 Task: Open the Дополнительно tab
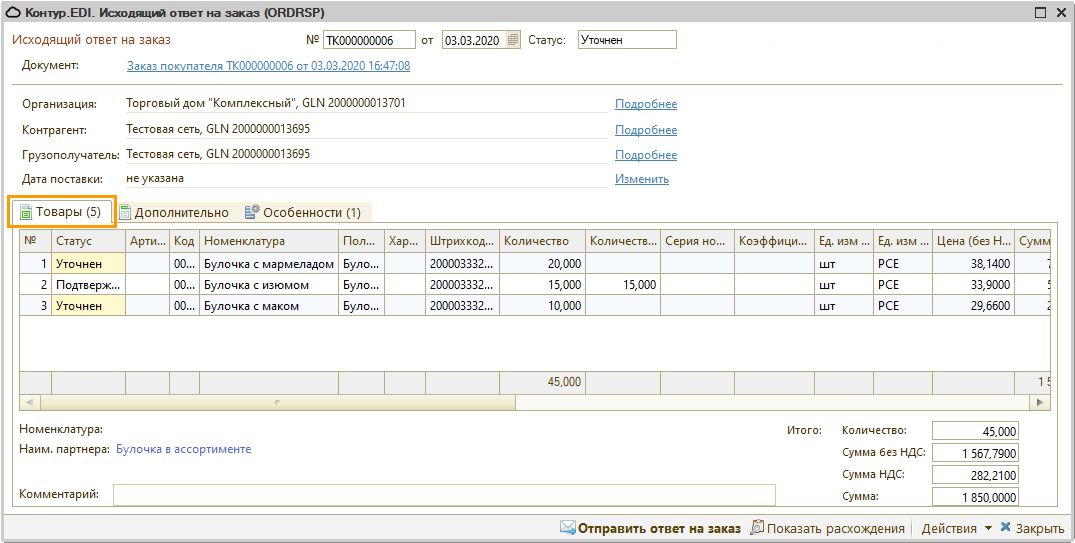[181, 212]
